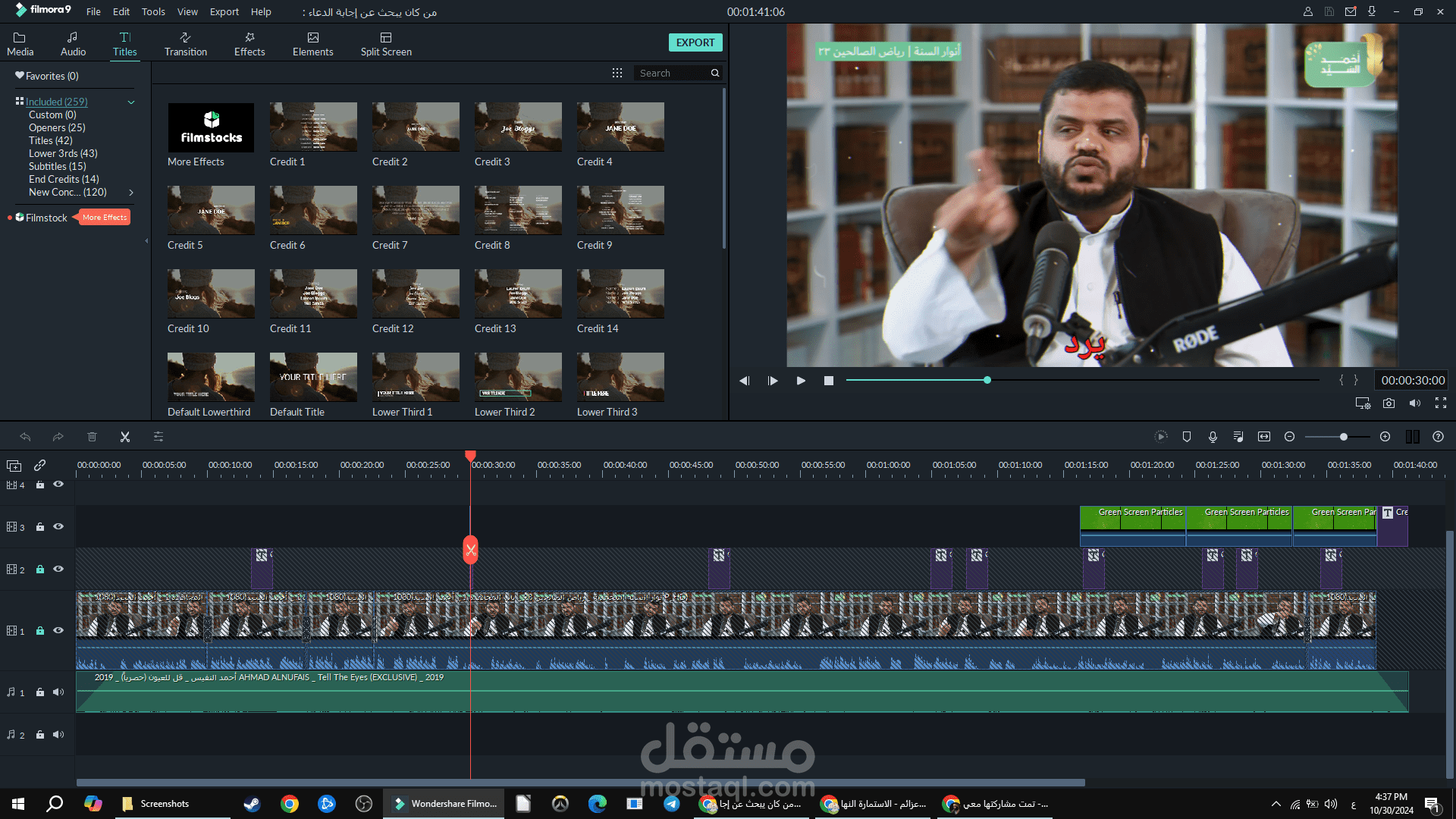Mute audio track 1

(58, 692)
